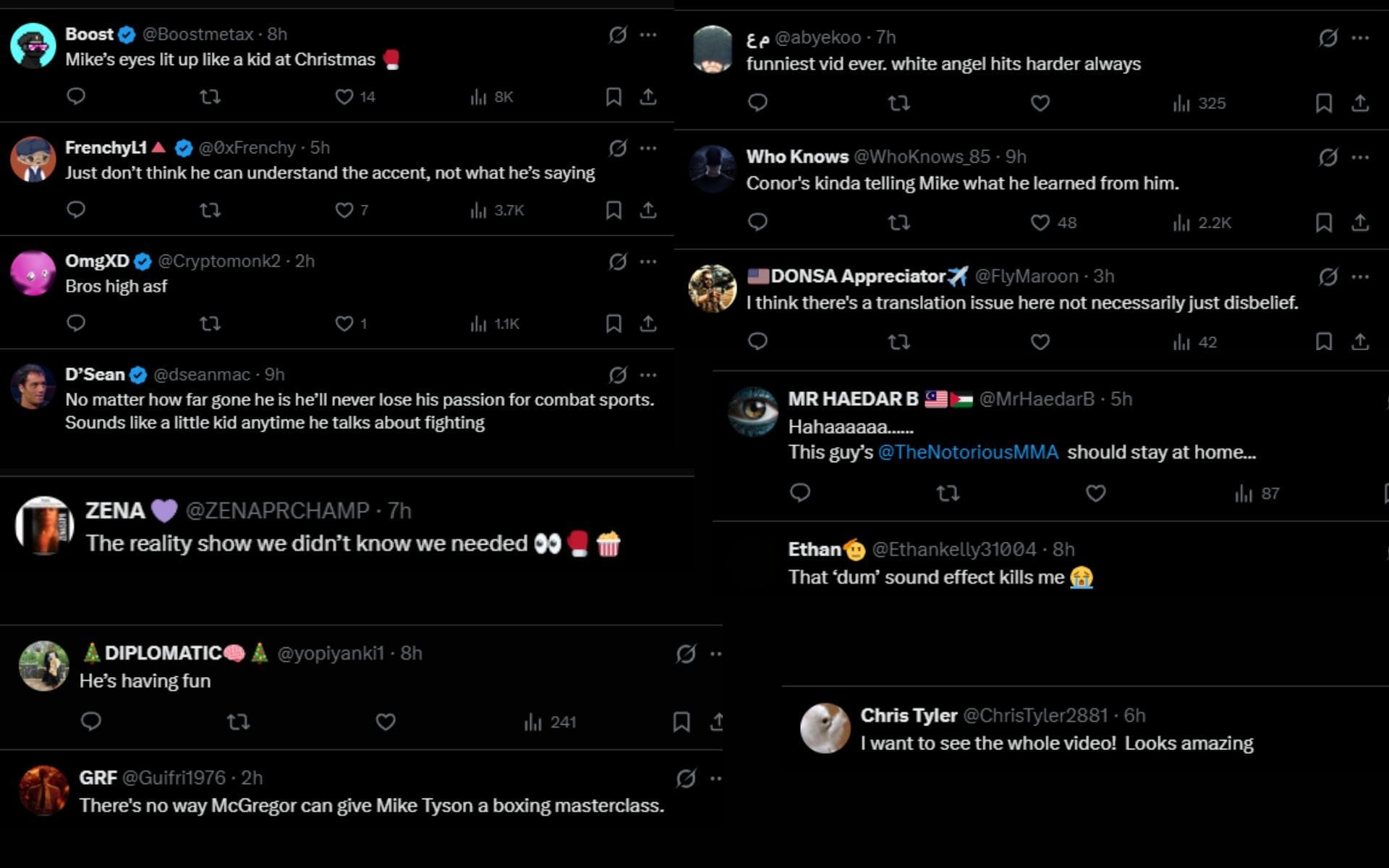This screenshot has width=1389, height=868.
Task: Like Who Knows' tweet about Conor
Action: coord(1040,223)
